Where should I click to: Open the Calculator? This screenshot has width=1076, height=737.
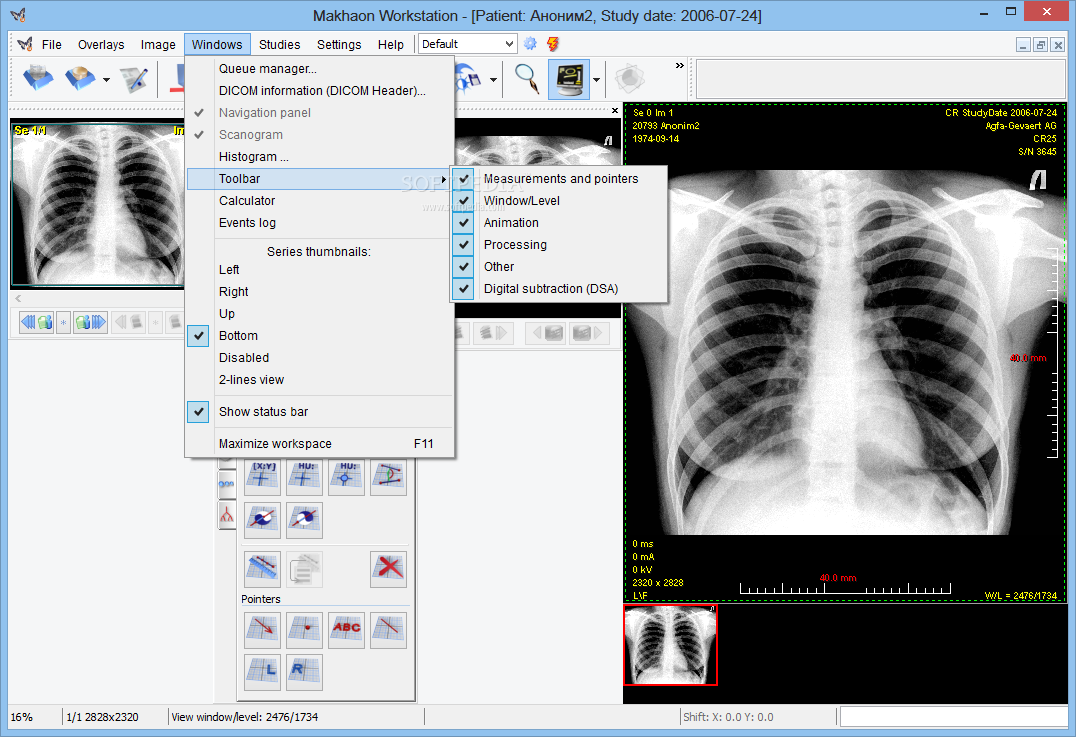pyautogui.click(x=320, y=200)
